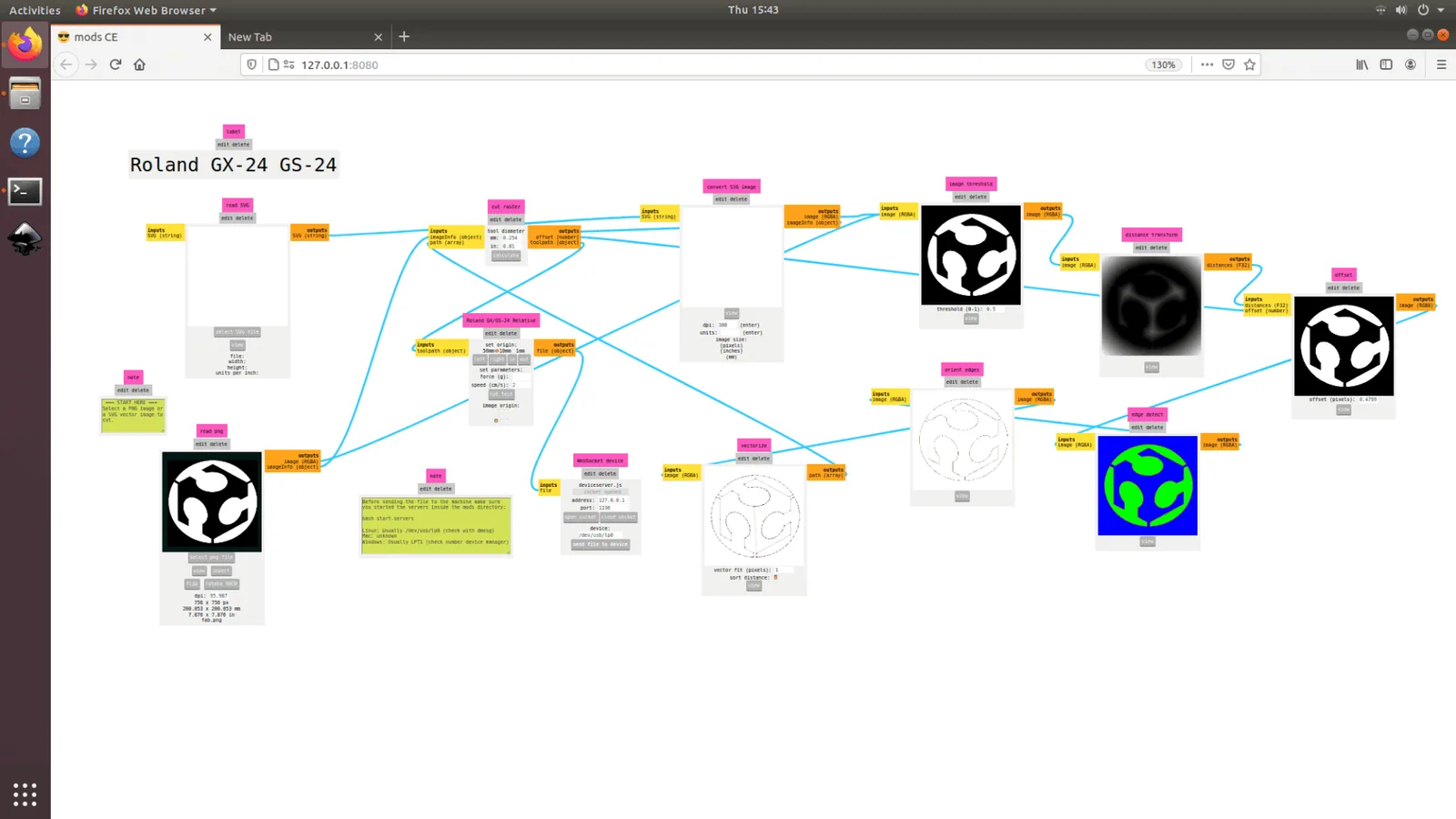Toggle the Firefox sidebar view

1386,65
